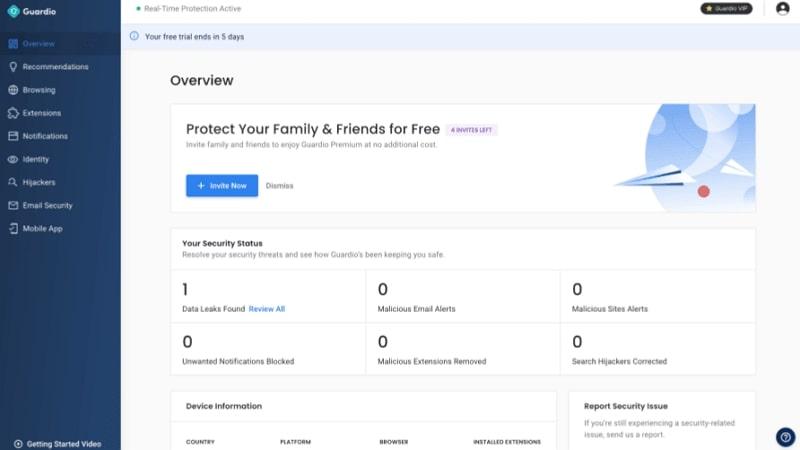Open Recommendations via its lightbulb icon
The image size is (800, 450).
click(13, 67)
